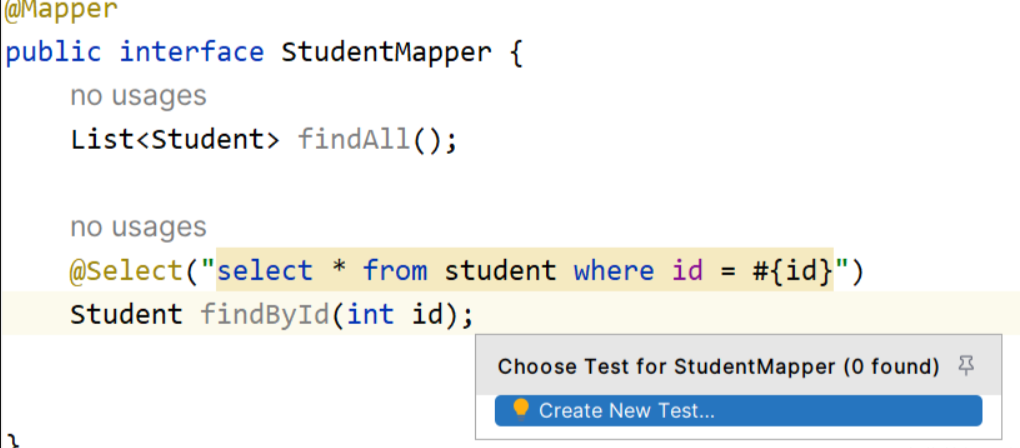Open no usages hint above findAll
1020x448 pixels.
tap(139, 96)
